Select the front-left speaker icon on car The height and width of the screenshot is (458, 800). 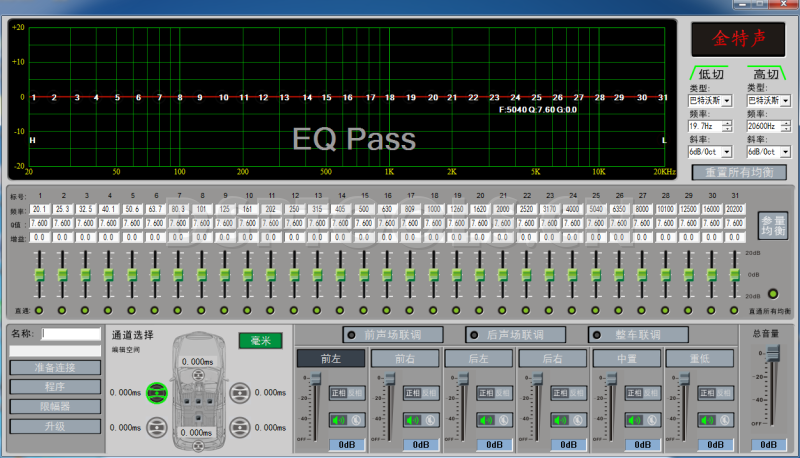156,393
